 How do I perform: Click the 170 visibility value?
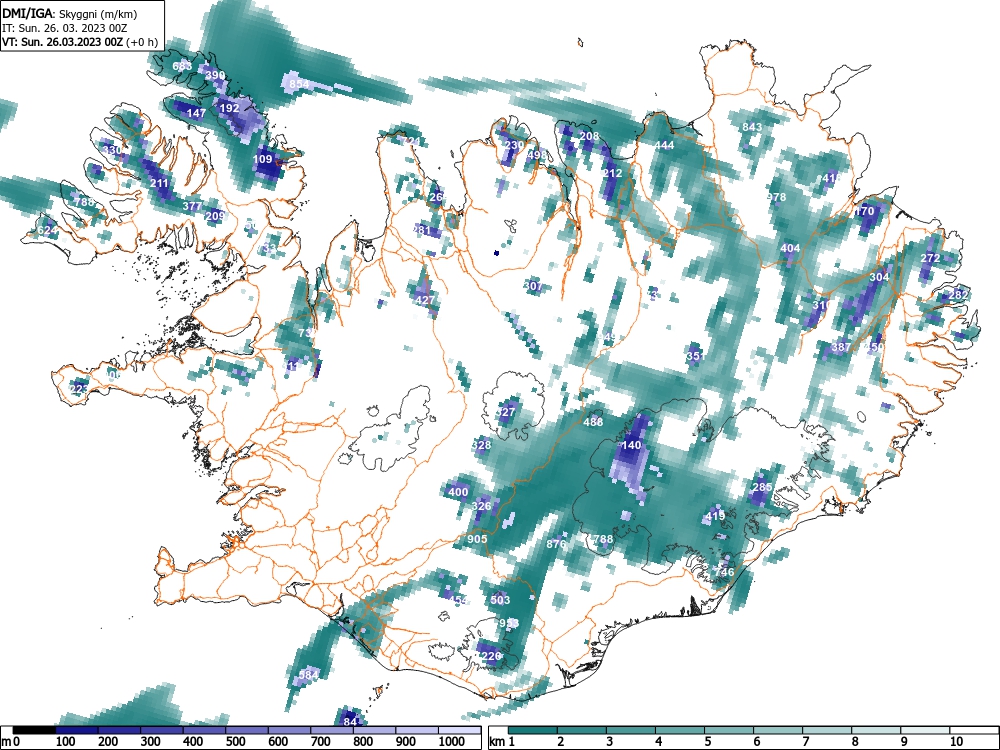click(864, 211)
